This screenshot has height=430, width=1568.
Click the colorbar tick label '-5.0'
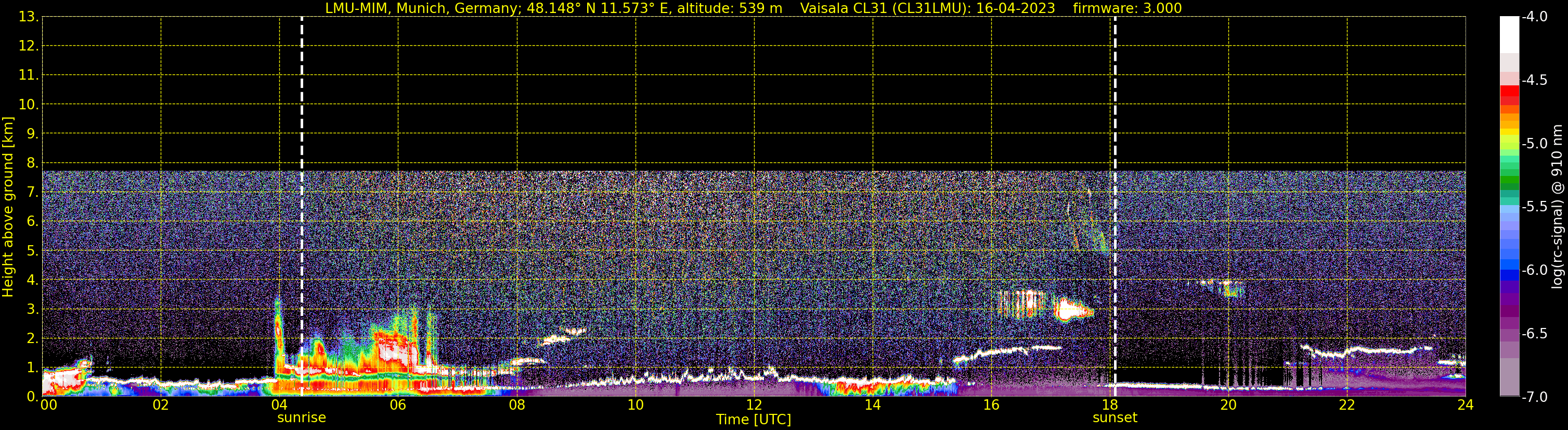[x=1534, y=144]
